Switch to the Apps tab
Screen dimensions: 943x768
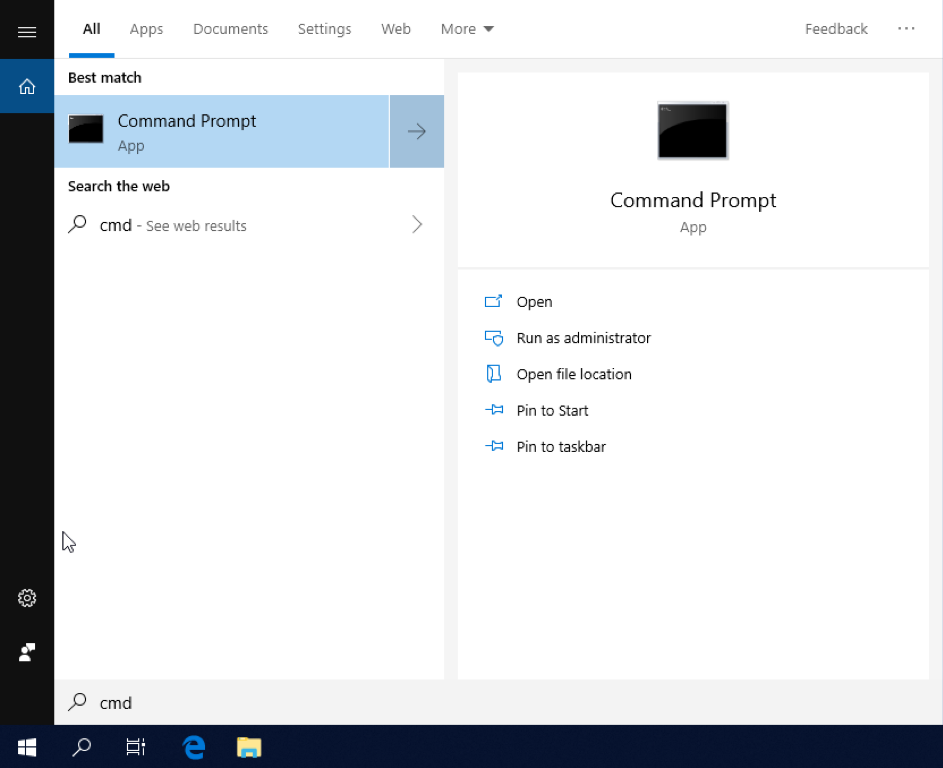coord(146,29)
